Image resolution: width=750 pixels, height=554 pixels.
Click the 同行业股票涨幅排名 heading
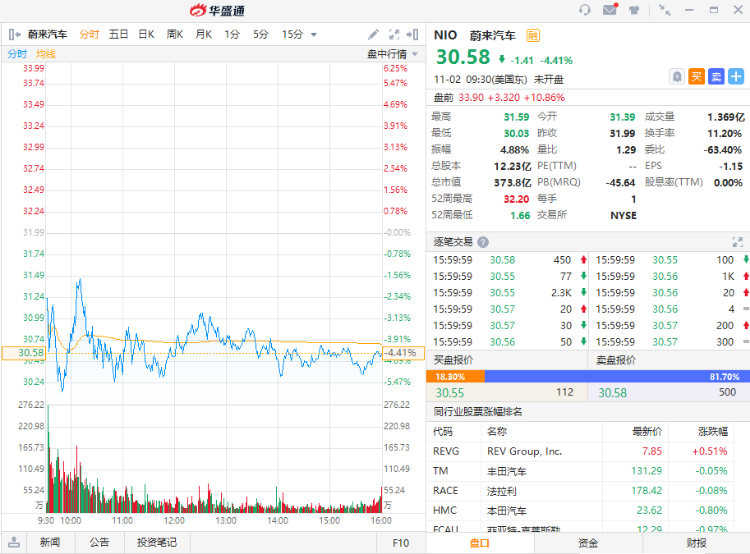[x=477, y=411]
